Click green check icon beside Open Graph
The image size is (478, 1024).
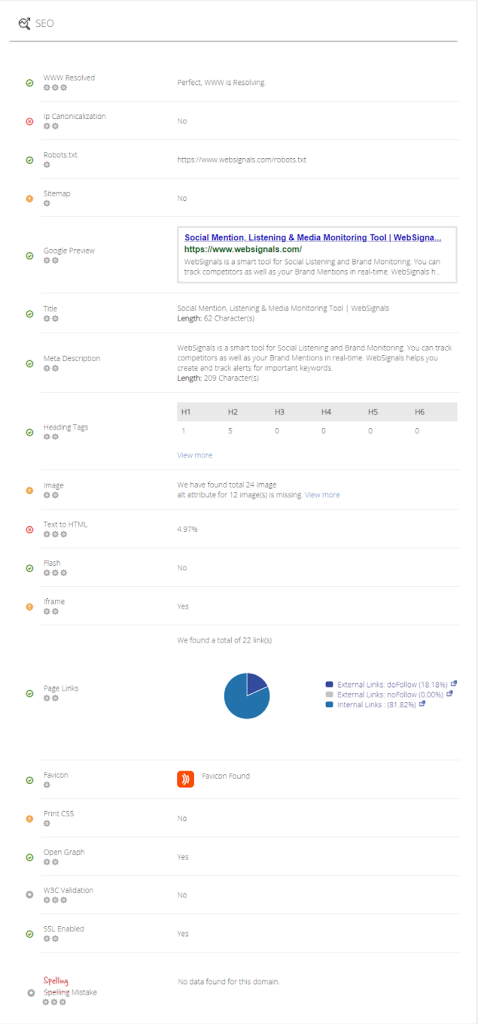(x=29, y=857)
